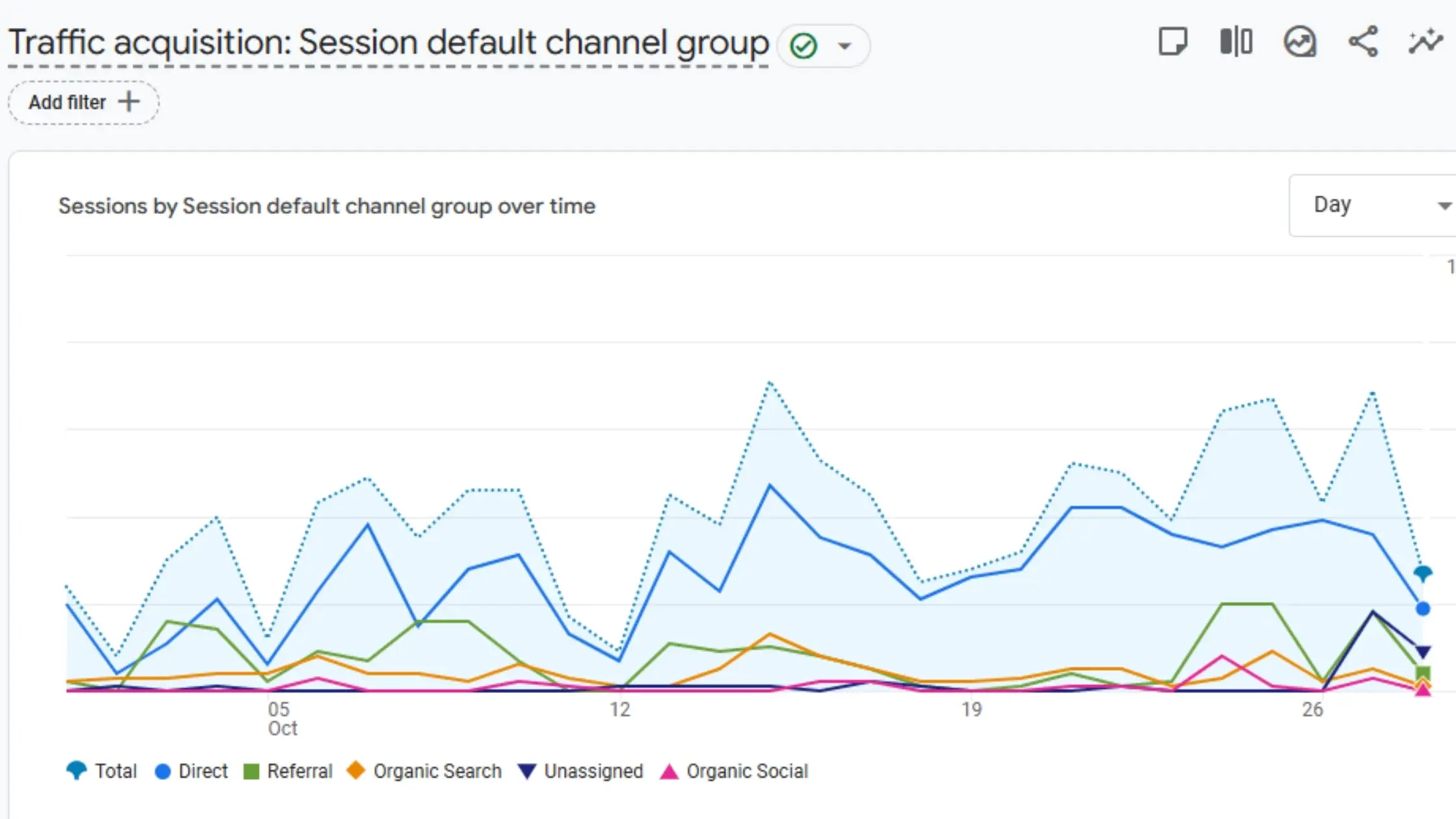The image size is (1456, 819).
Task: Click the green verified checkmark icon
Action: (803, 46)
